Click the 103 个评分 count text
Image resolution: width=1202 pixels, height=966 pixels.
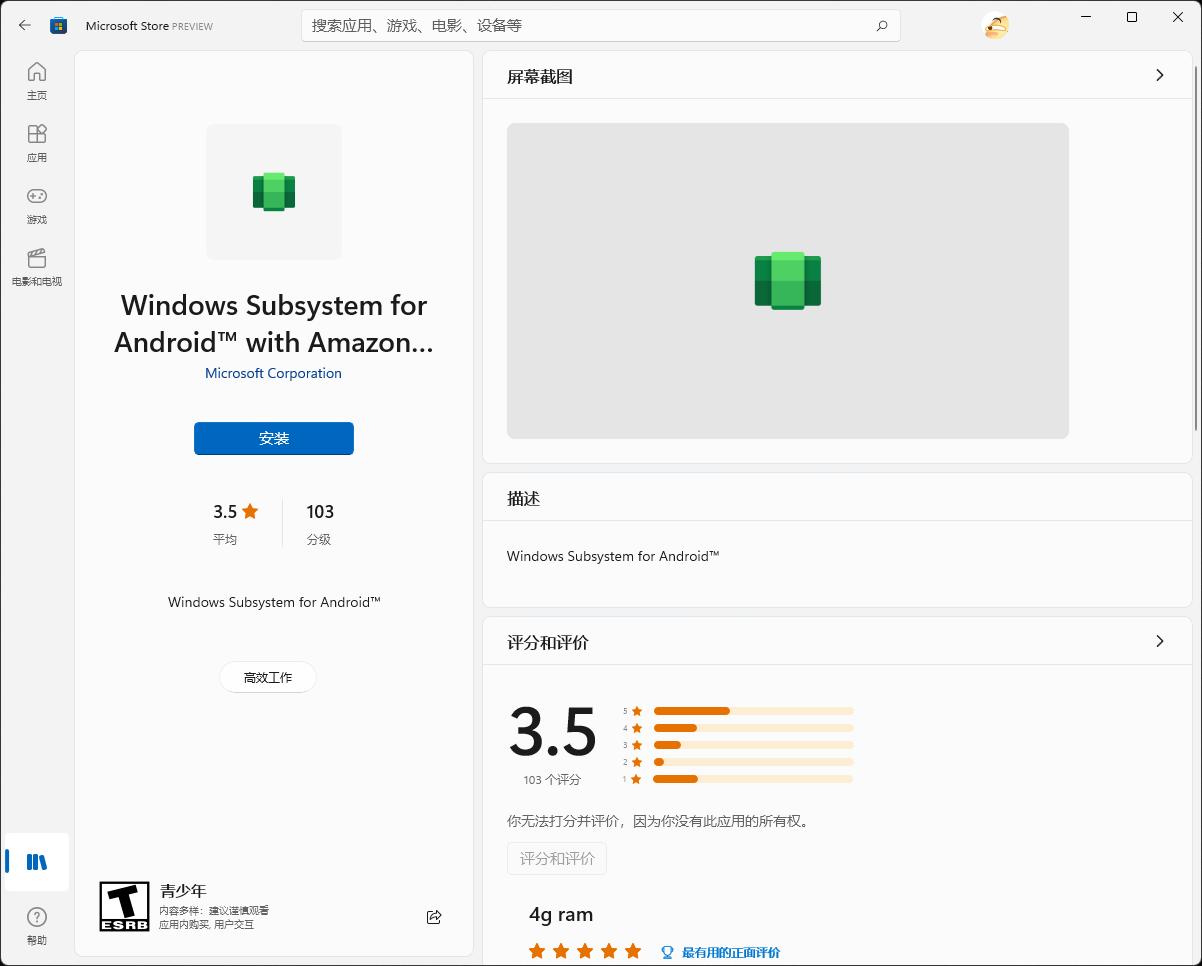552,780
